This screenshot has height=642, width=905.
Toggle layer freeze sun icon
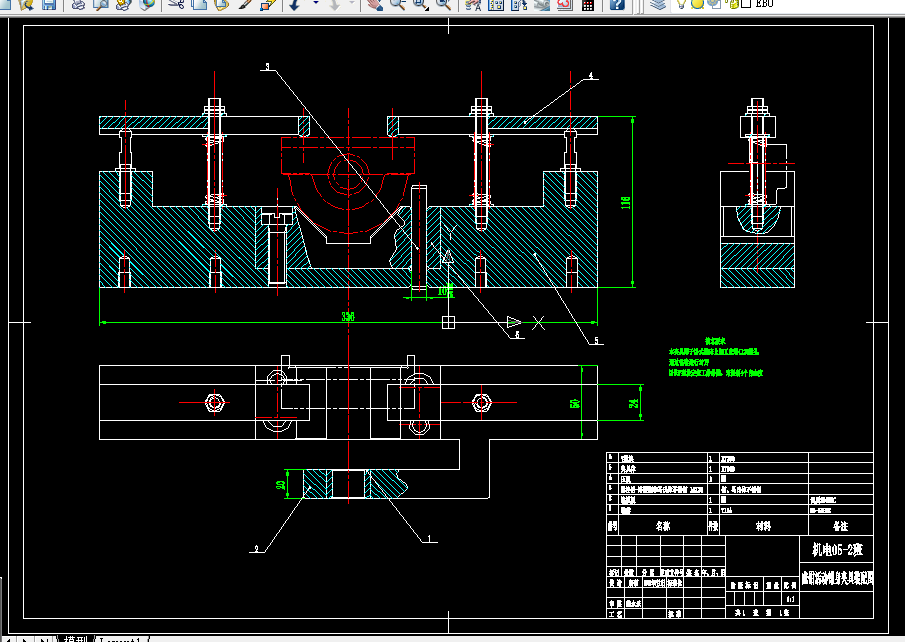697,4
